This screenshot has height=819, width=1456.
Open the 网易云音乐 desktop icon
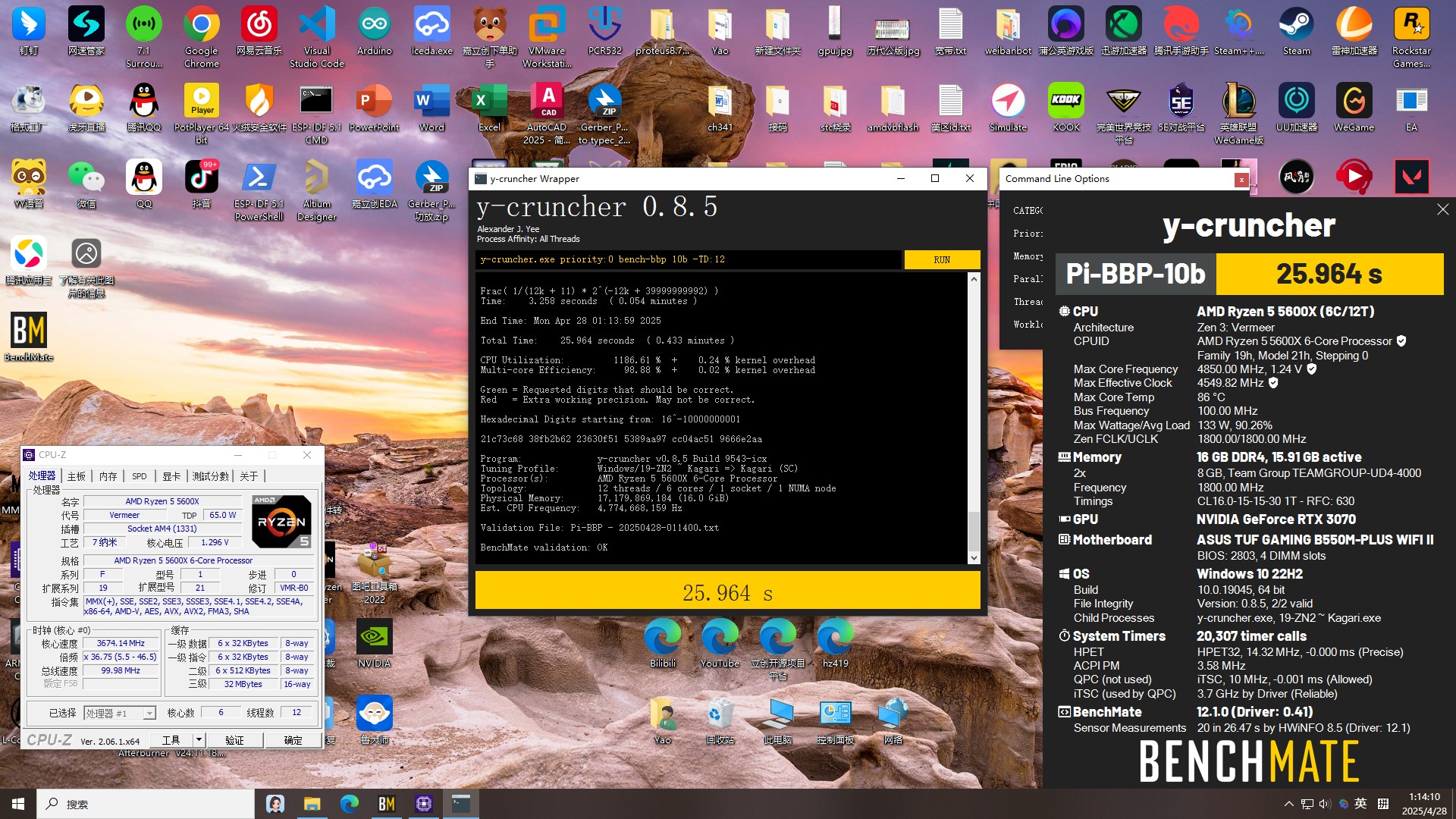pyautogui.click(x=259, y=31)
